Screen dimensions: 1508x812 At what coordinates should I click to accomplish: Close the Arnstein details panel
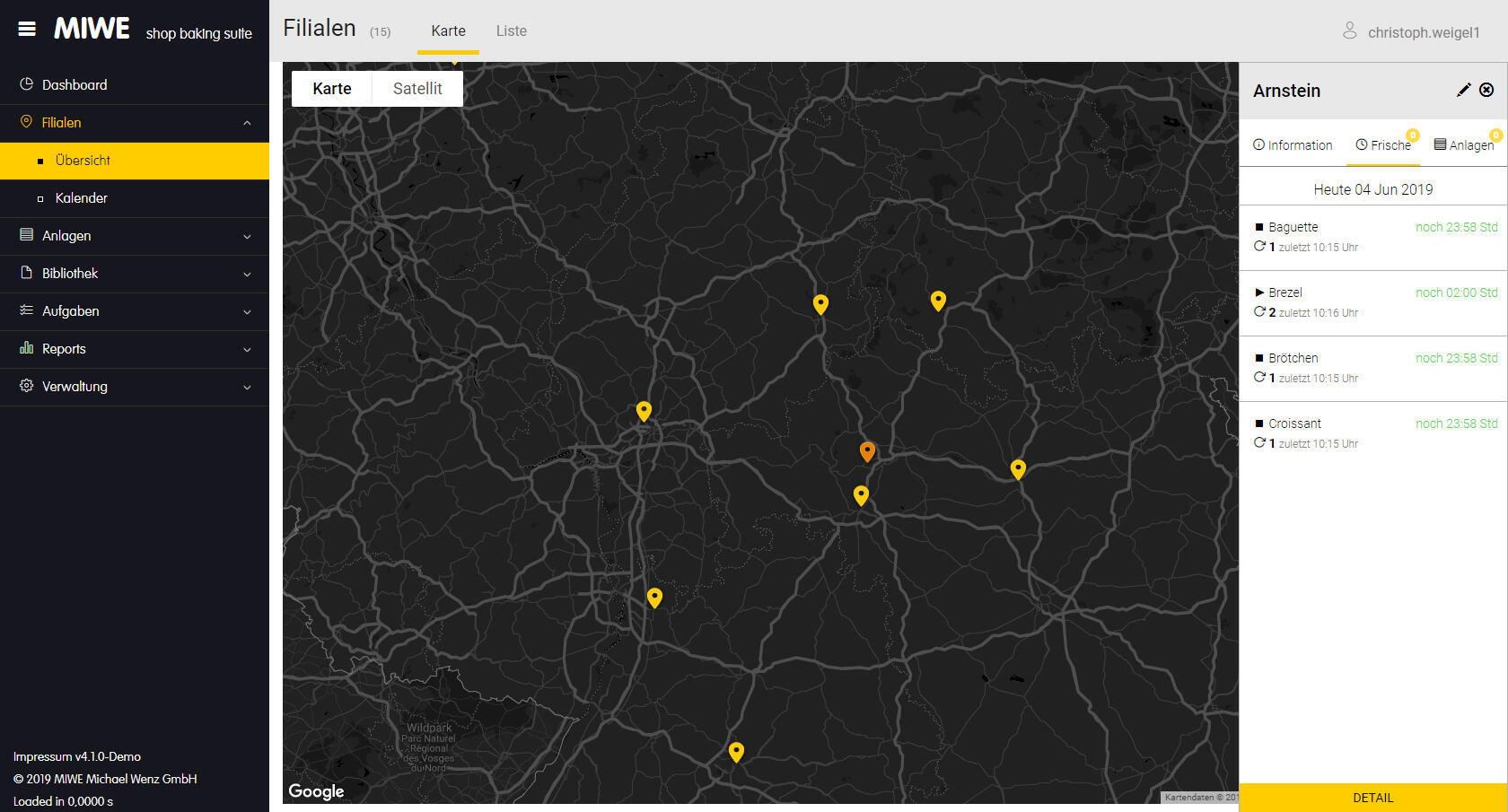pos(1486,90)
